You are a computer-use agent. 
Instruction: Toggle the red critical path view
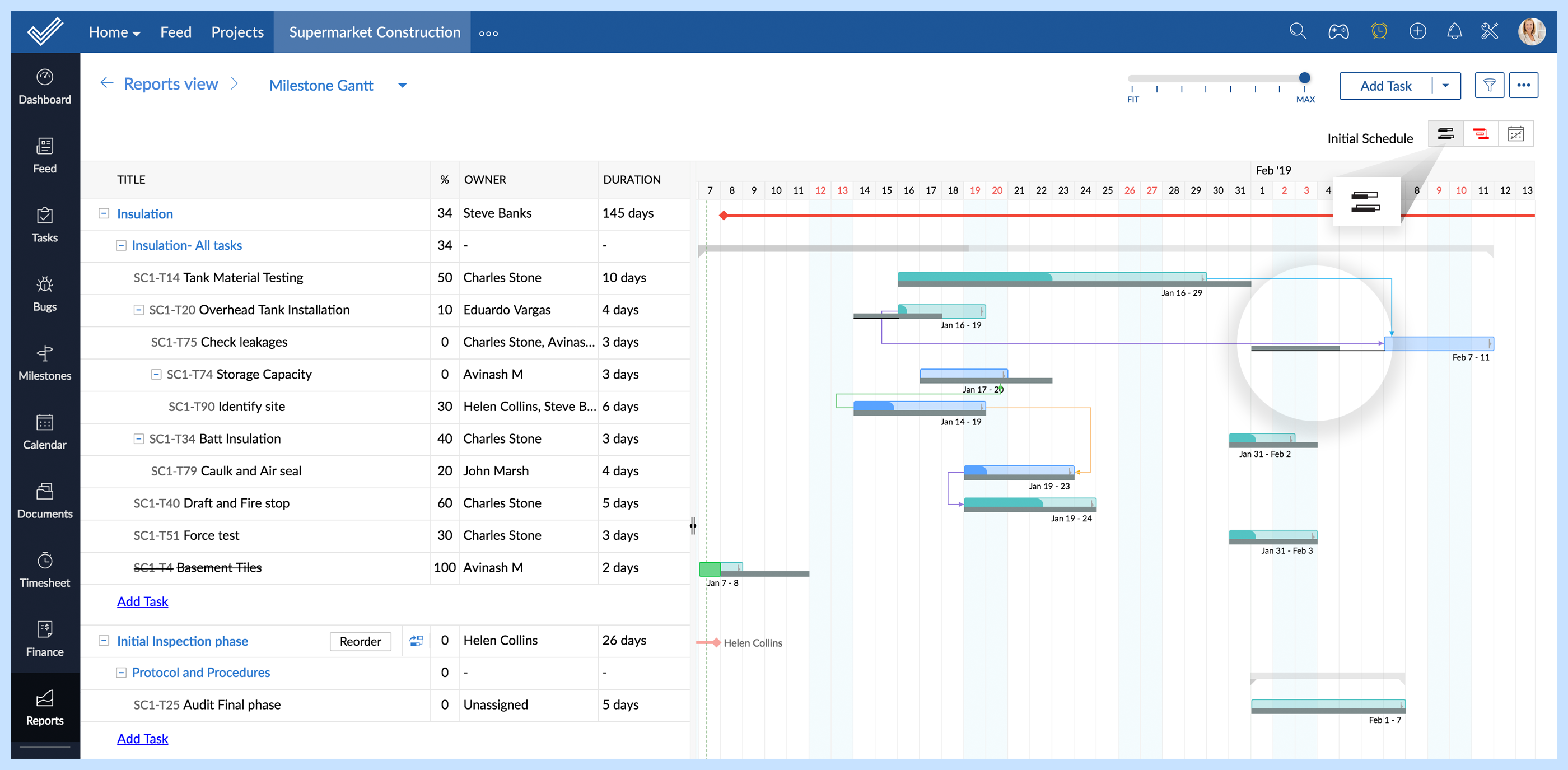pyautogui.click(x=1480, y=134)
